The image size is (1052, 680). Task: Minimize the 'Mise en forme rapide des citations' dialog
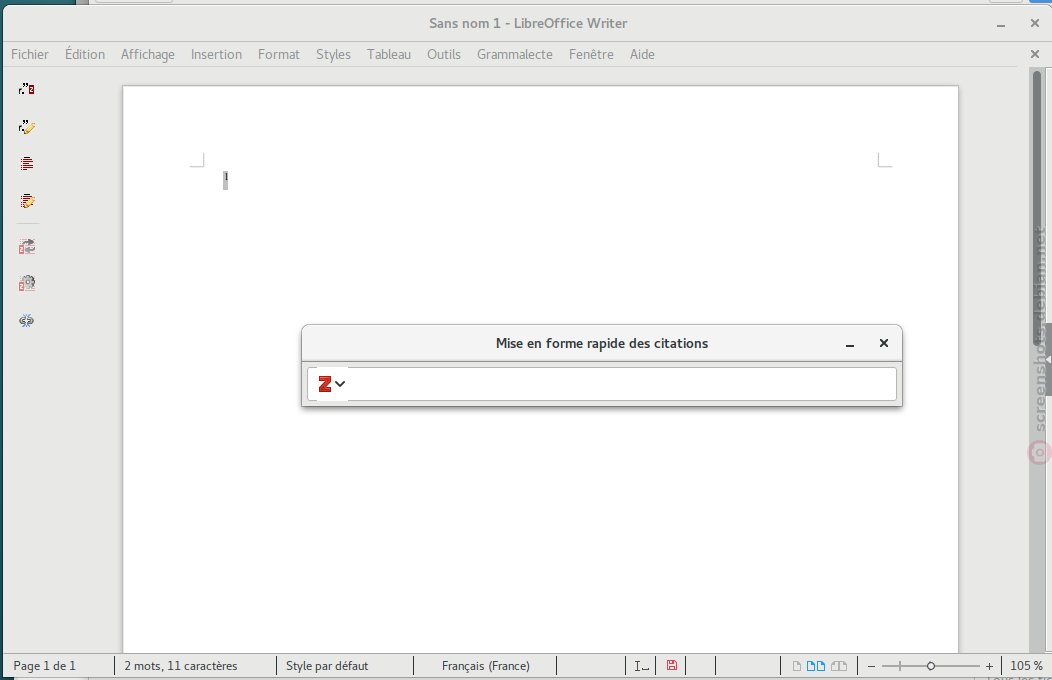coord(850,343)
